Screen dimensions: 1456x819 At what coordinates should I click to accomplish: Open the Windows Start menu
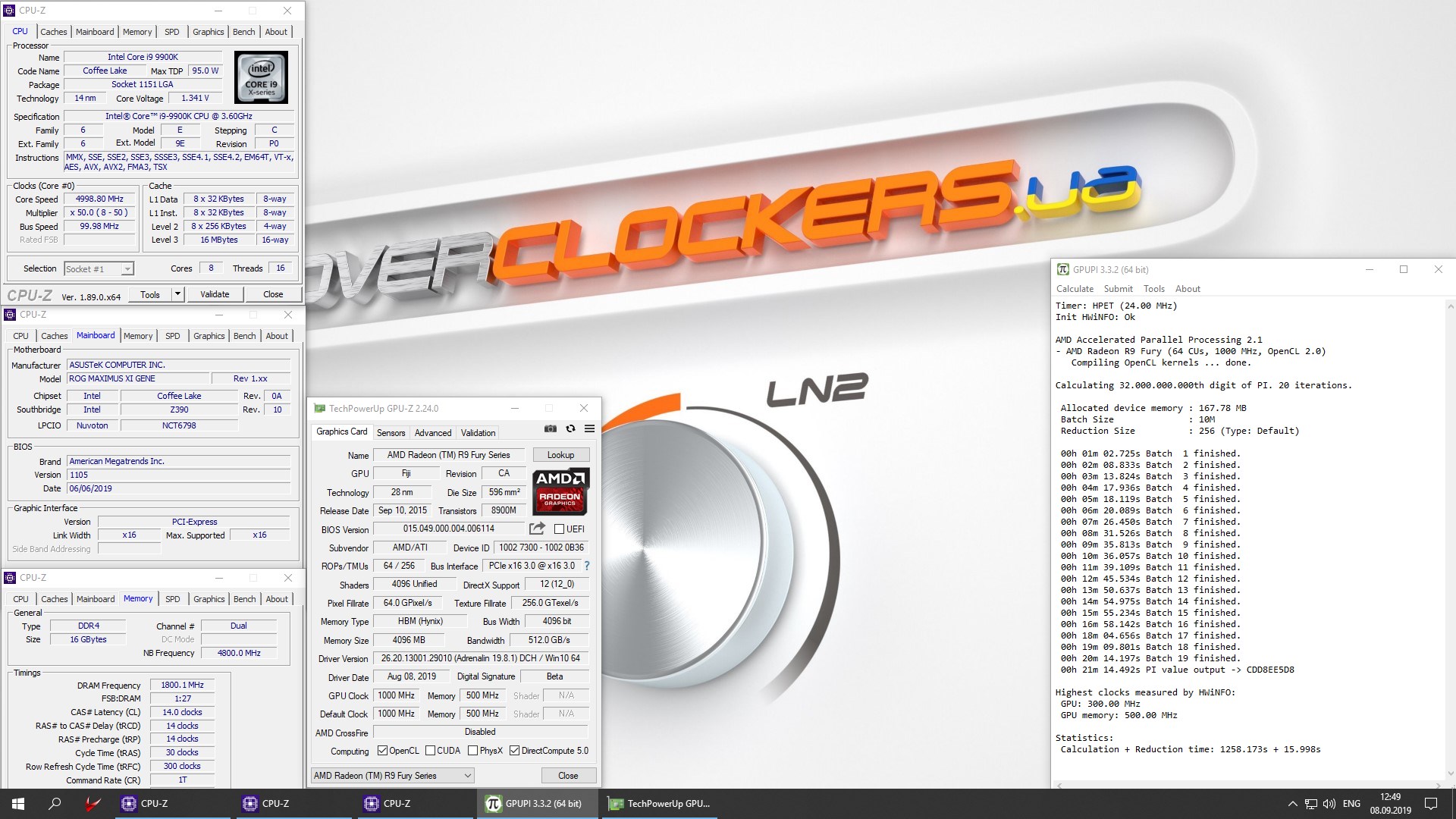(18, 804)
